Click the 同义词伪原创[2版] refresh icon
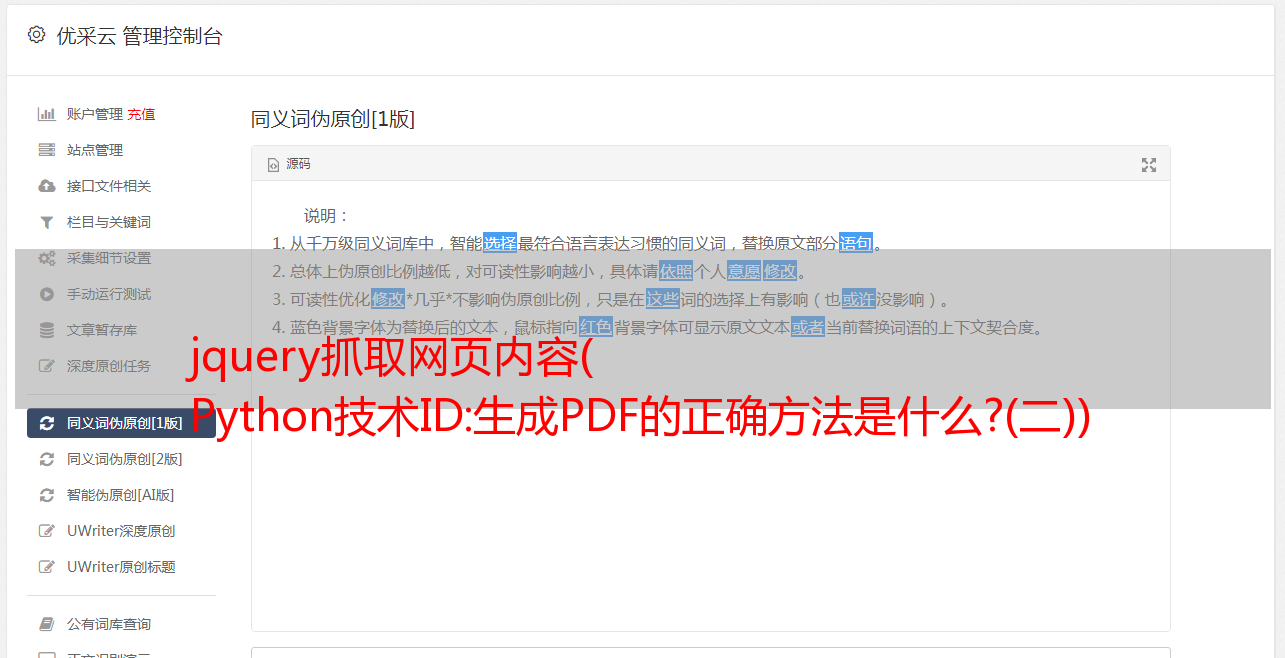The height and width of the screenshot is (658, 1285). point(46,459)
